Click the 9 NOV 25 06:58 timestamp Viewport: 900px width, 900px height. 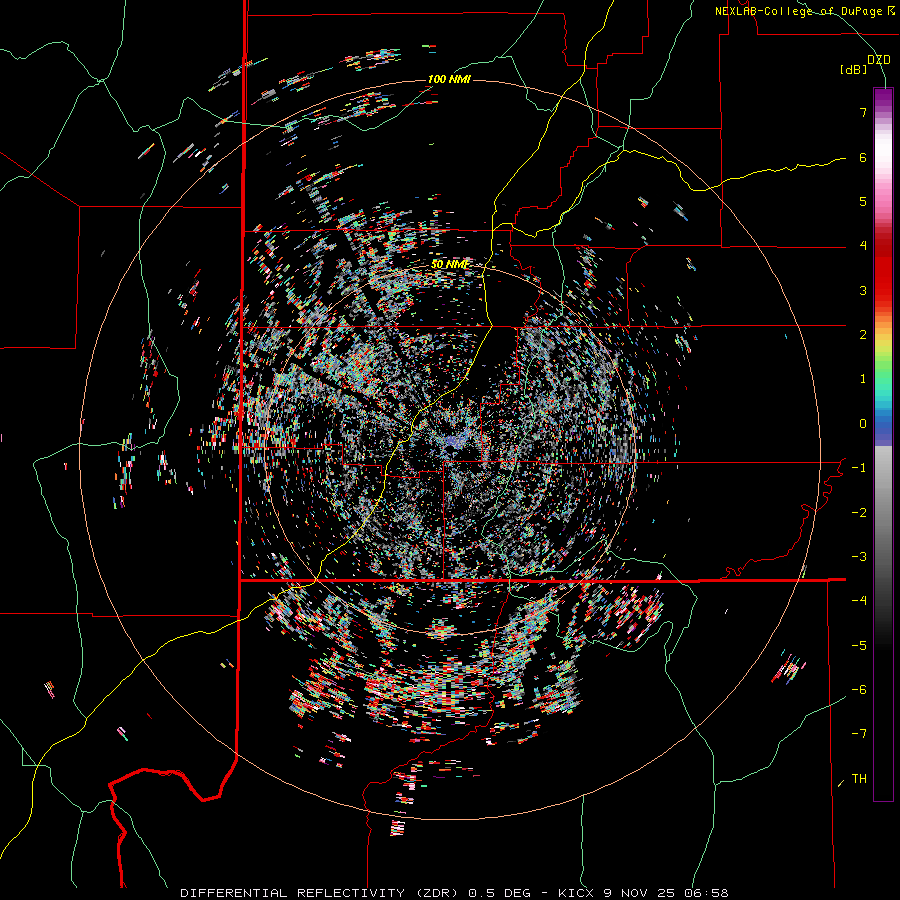click(666, 893)
